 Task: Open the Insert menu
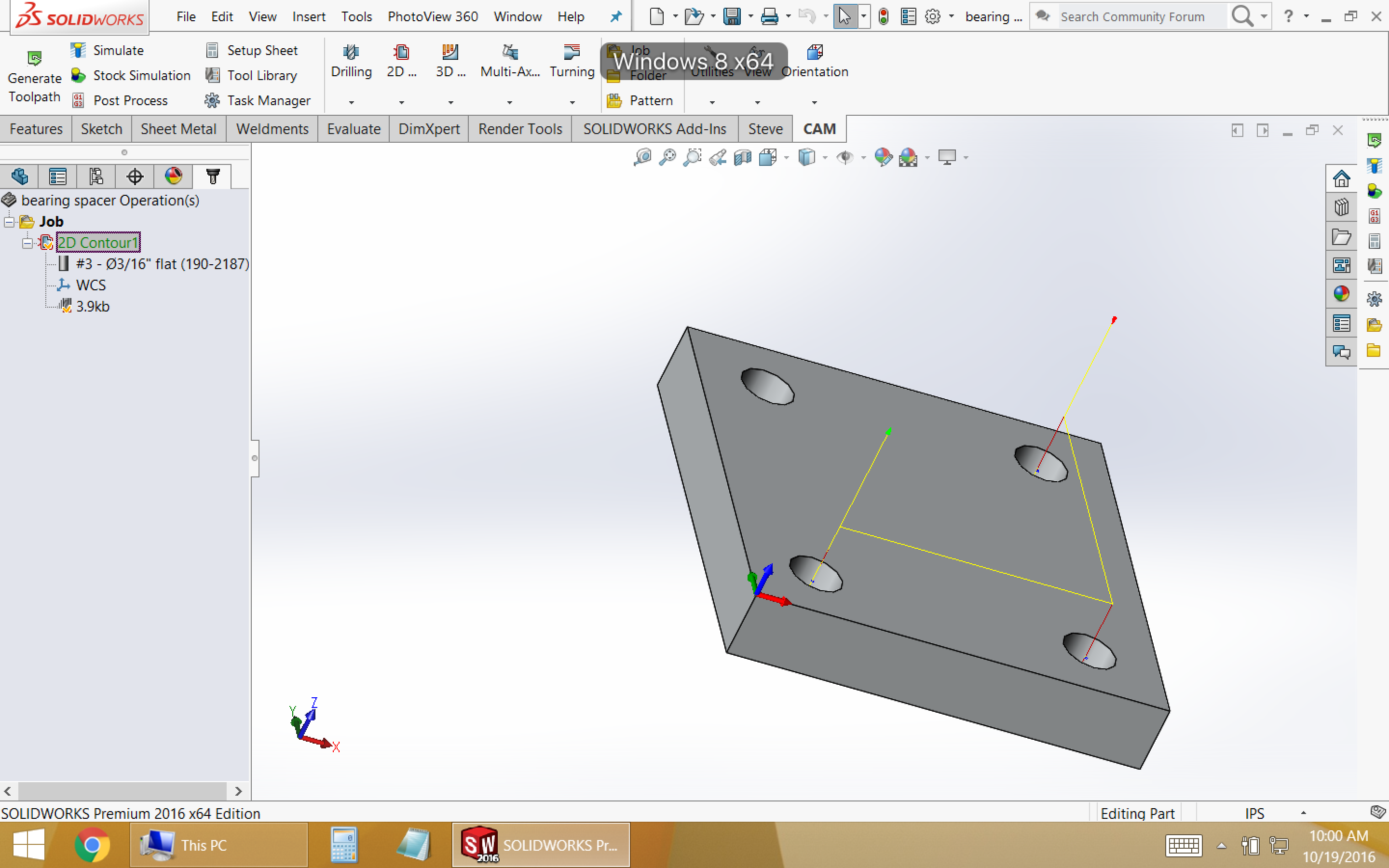click(309, 17)
